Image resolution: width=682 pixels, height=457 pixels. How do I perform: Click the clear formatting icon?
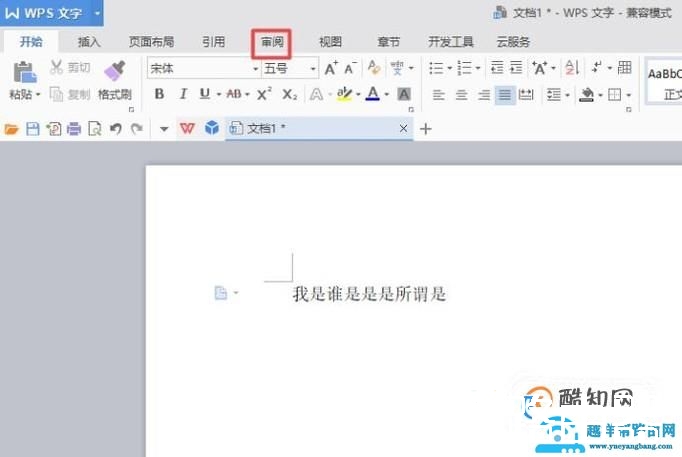[374, 68]
